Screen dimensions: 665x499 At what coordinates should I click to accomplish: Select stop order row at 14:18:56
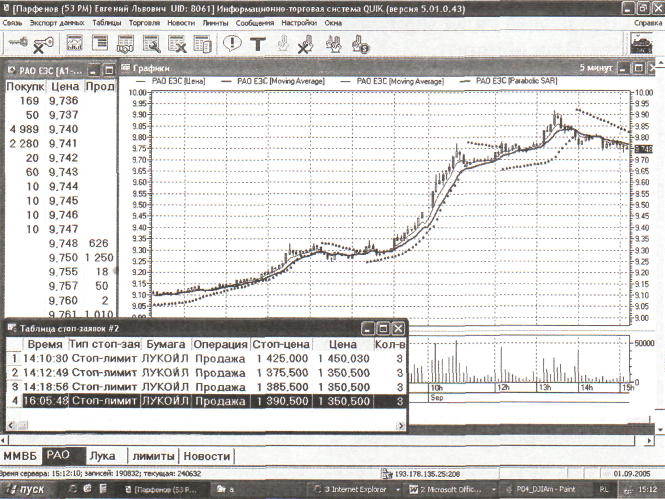coord(206,387)
